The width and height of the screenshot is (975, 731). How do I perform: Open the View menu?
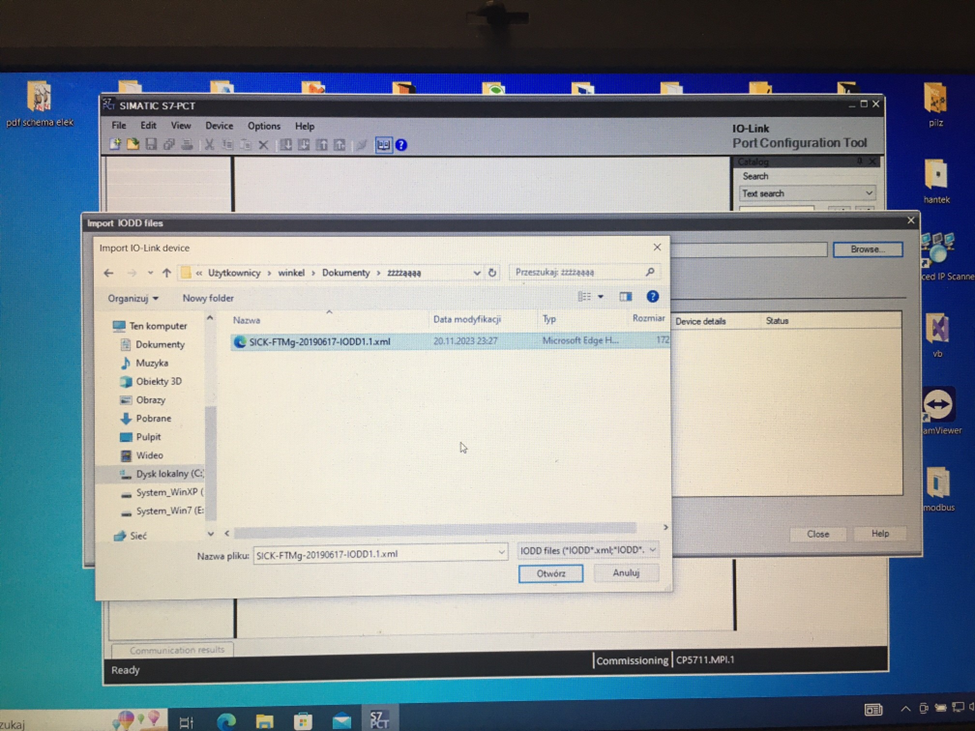pyautogui.click(x=180, y=126)
